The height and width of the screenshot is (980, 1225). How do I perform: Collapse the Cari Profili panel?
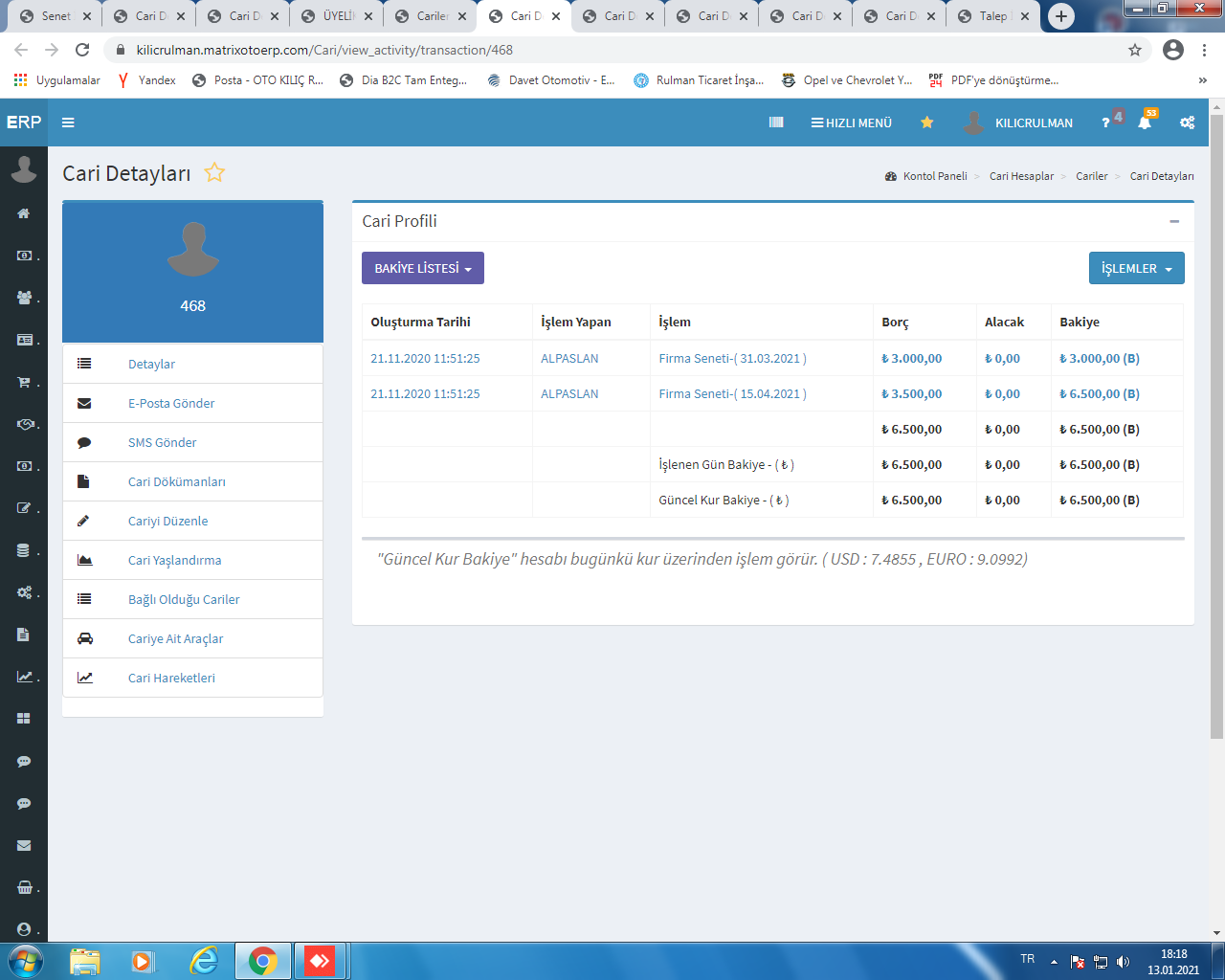pos(1174,221)
